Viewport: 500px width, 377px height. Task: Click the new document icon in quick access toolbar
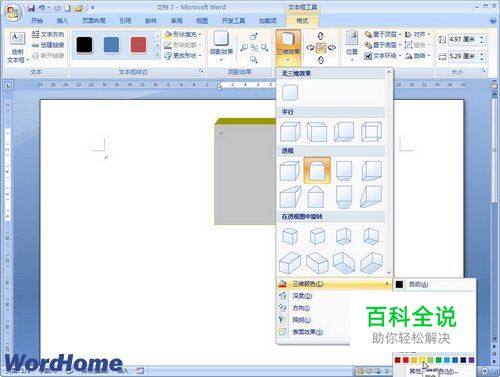(x=68, y=8)
